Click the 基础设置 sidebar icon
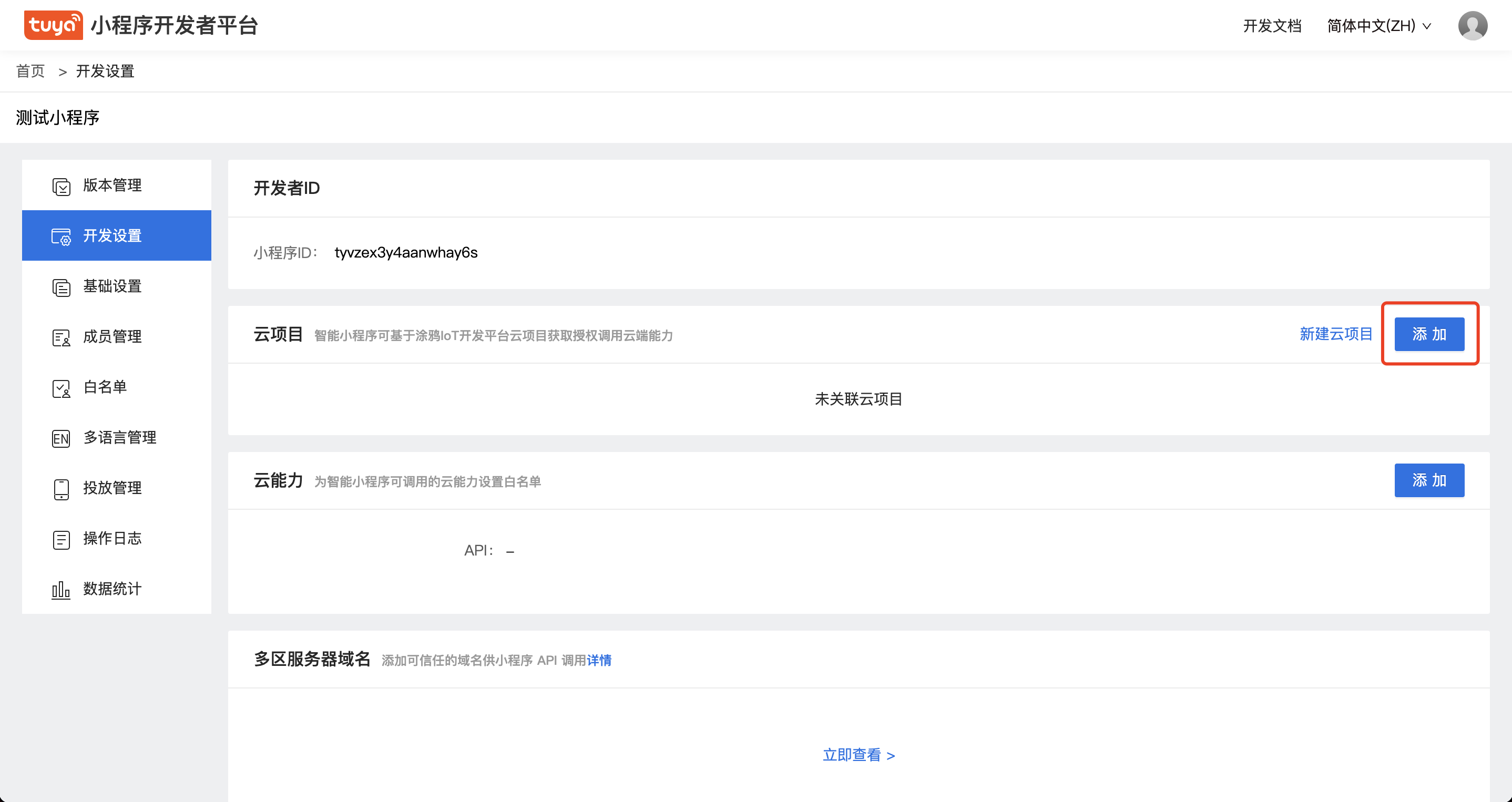 61,287
